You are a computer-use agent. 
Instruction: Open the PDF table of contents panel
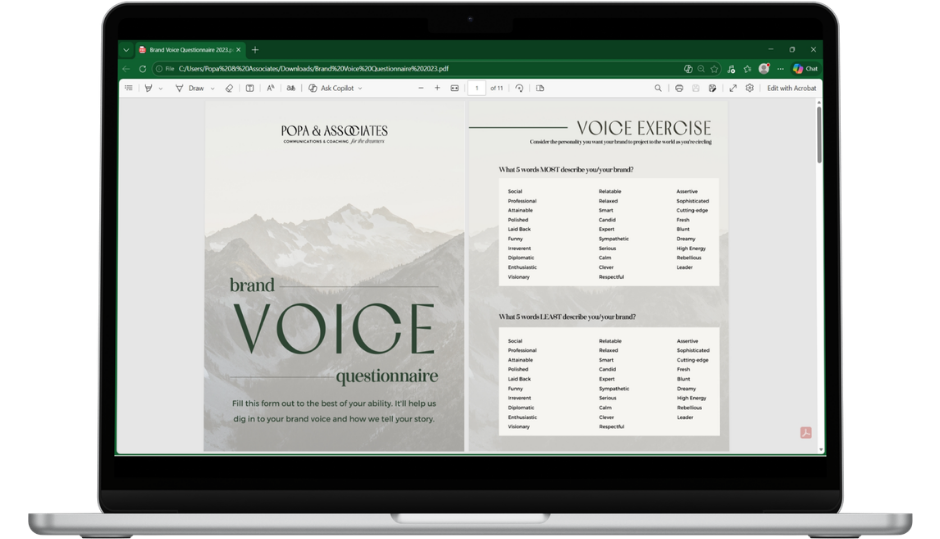pyautogui.click(x=129, y=88)
